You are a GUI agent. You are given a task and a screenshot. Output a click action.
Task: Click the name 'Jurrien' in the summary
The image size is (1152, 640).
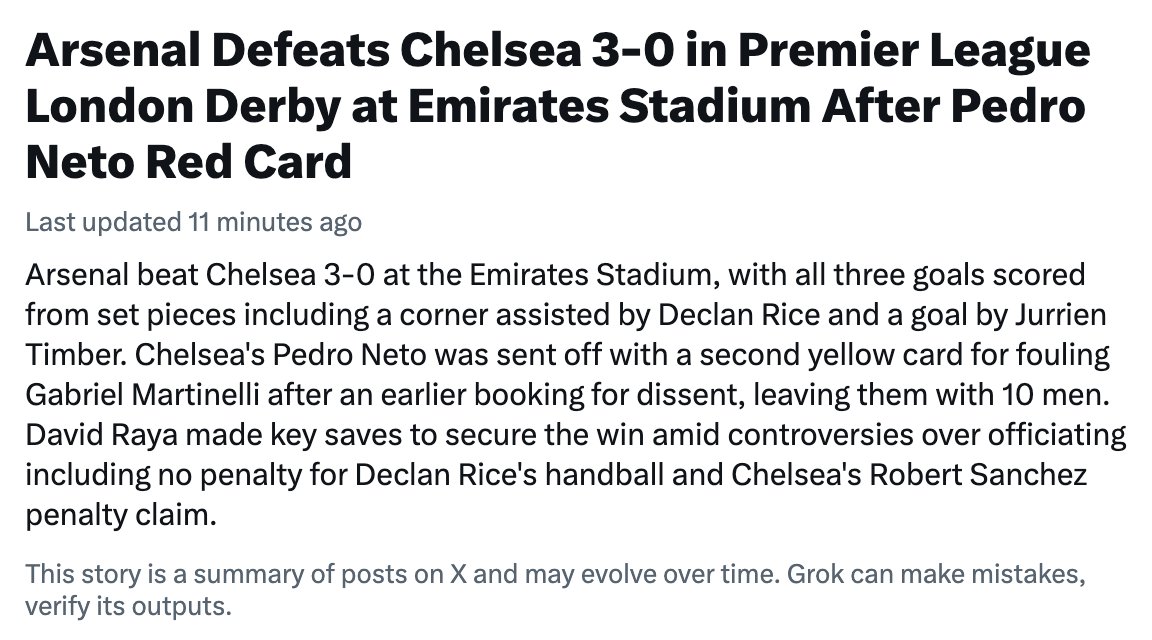(1061, 314)
